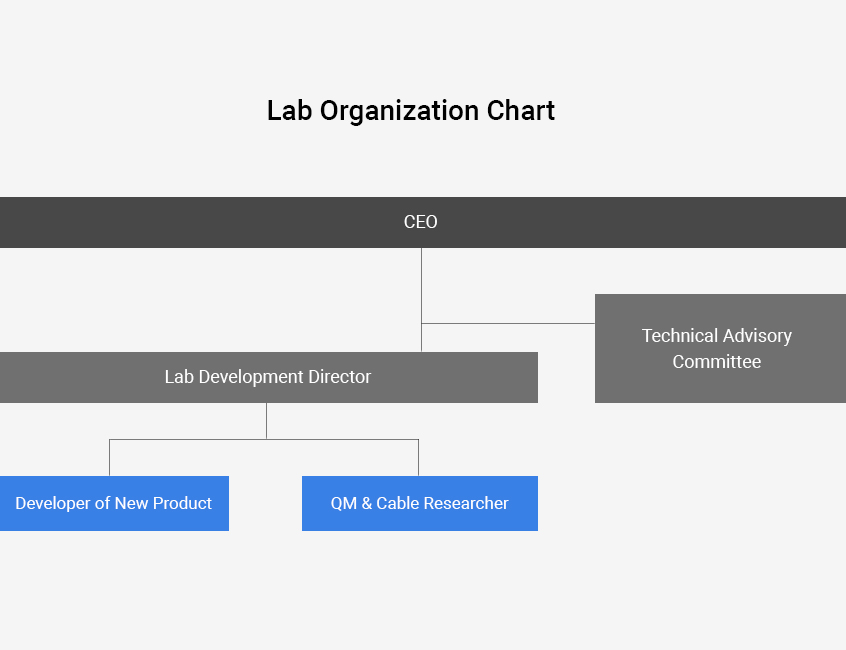Click the vertical connector above QM & Cable Researcher
The height and width of the screenshot is (650, 846).
tap(419, 457)
